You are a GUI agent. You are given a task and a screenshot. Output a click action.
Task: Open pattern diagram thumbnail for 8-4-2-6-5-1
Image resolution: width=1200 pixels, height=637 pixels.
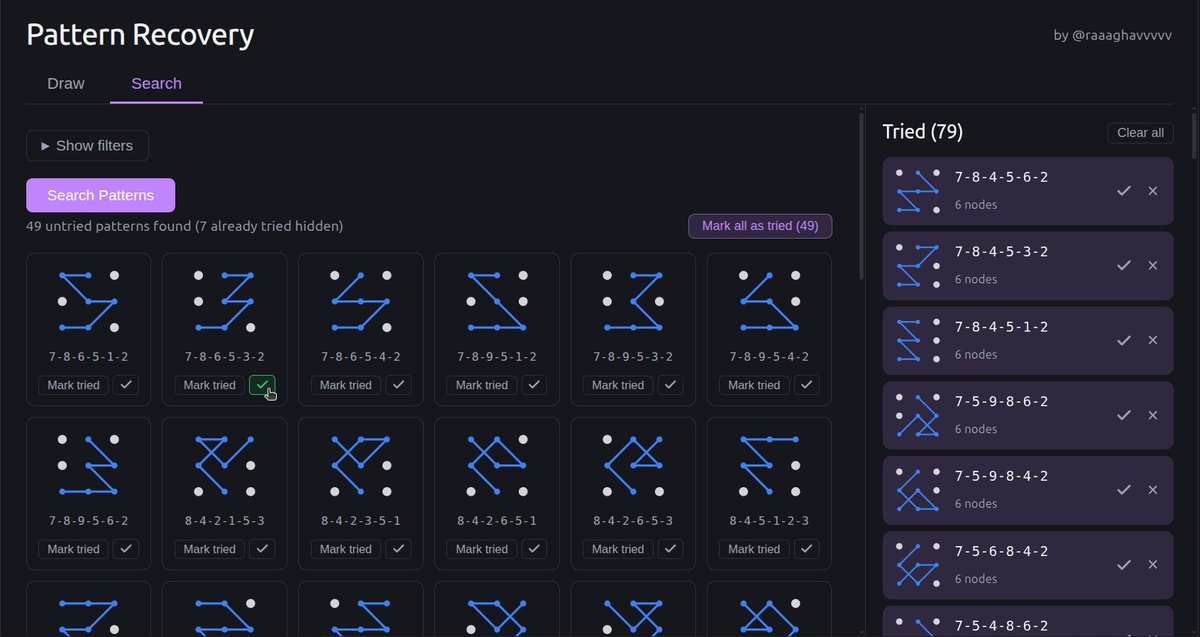coord(497,465)
